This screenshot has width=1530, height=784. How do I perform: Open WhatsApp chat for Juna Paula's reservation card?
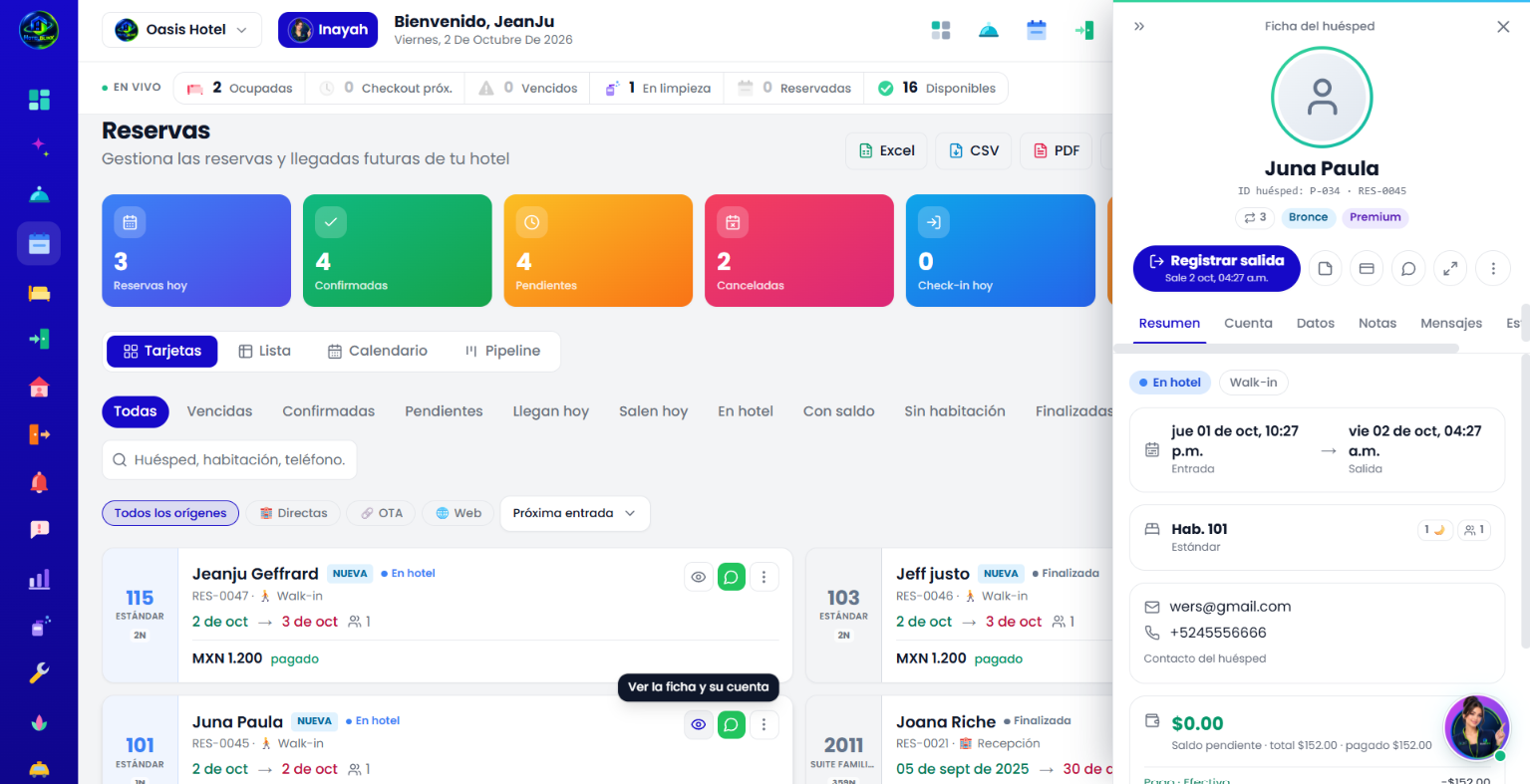(732, 724)
